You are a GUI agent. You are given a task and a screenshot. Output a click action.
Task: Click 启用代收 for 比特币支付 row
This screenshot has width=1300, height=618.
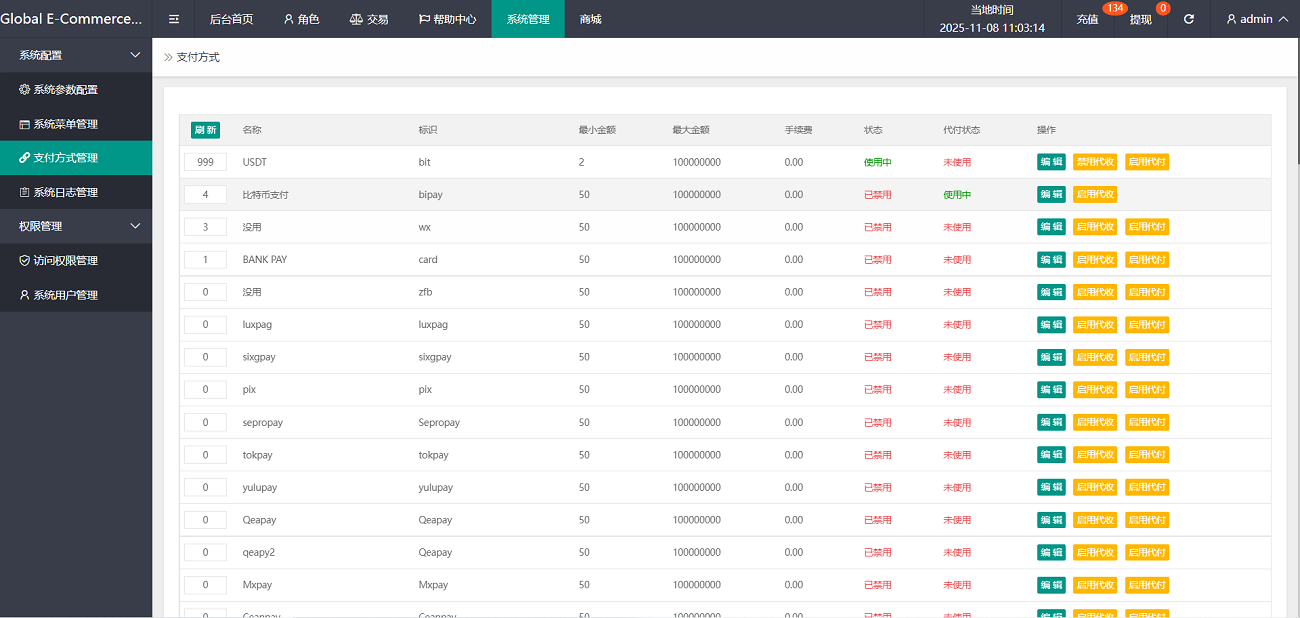[1095, 195]
